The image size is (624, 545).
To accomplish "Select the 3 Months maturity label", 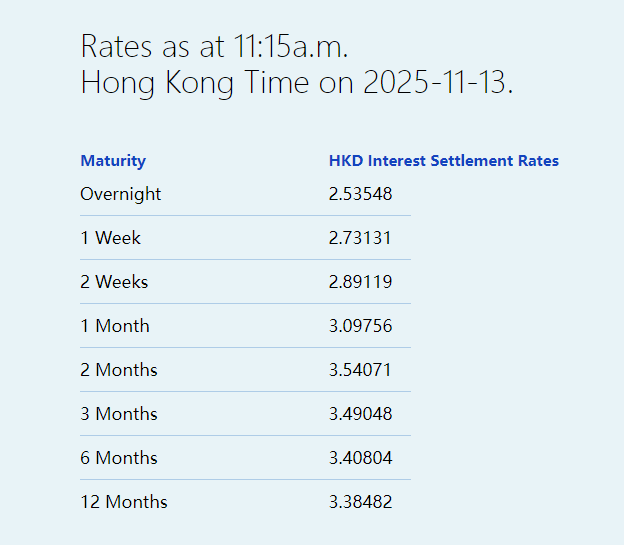I will (119, 414).
